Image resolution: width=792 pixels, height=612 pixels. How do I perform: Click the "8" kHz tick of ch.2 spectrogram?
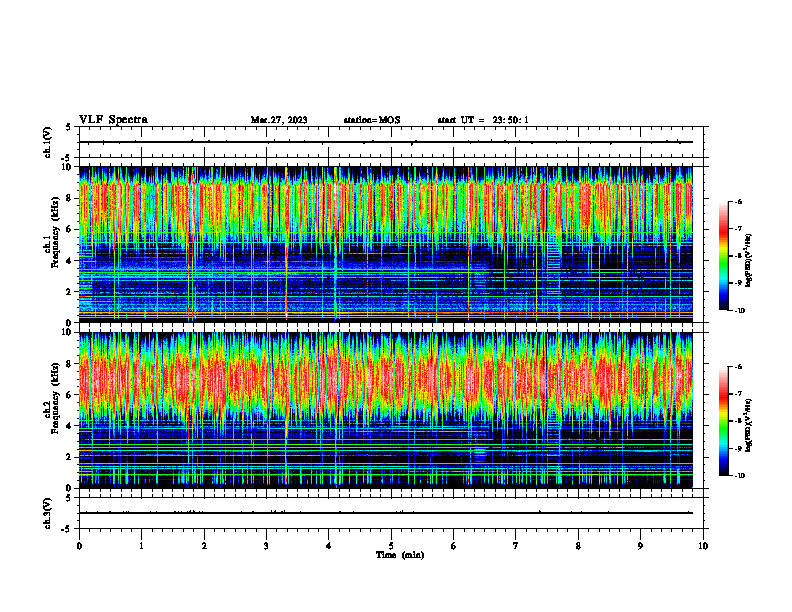69,364
